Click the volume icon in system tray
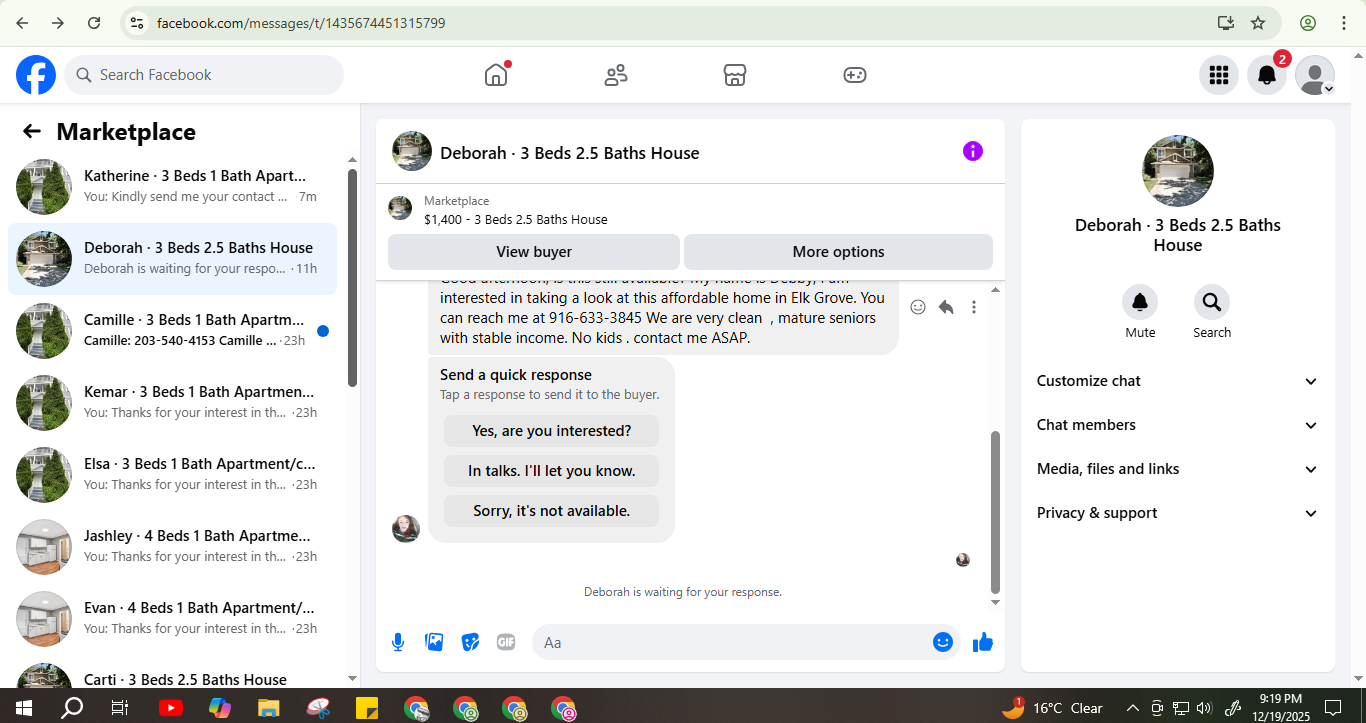The width and height of the screenshot is (1366, 723). click(x=1203, y=708)
